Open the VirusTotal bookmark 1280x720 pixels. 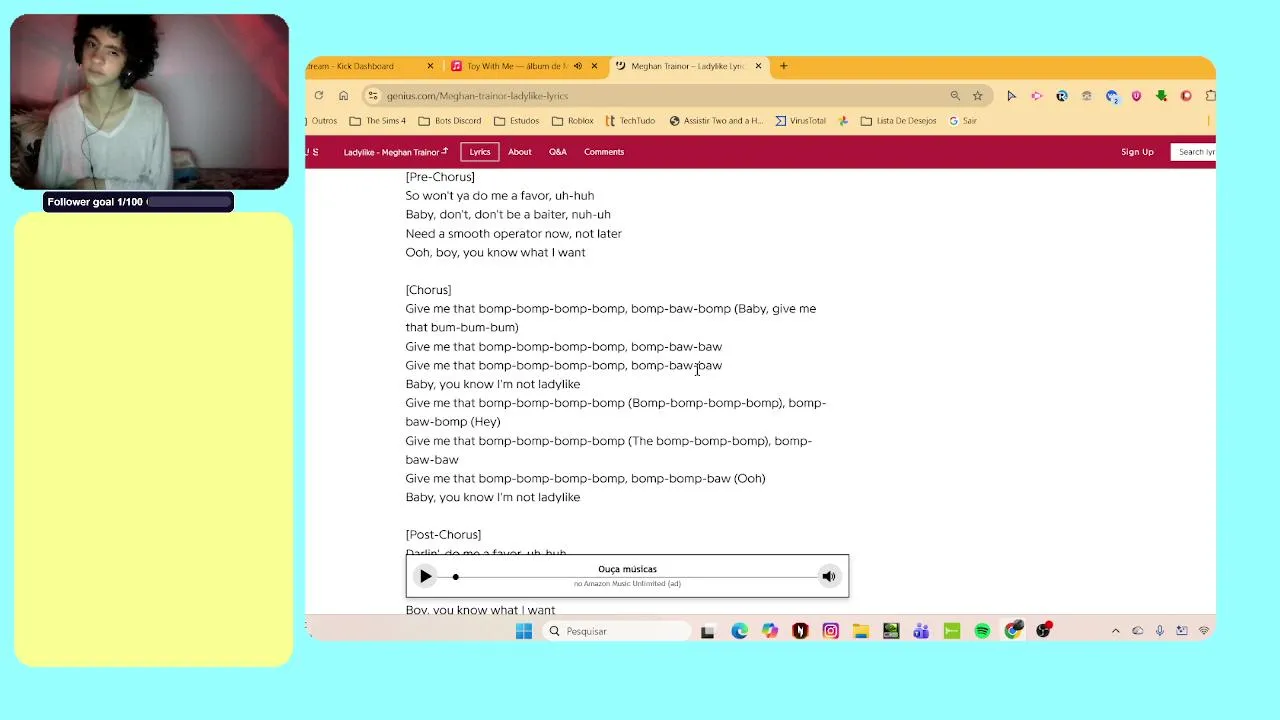pyautogui.click(x=800, y=121)
